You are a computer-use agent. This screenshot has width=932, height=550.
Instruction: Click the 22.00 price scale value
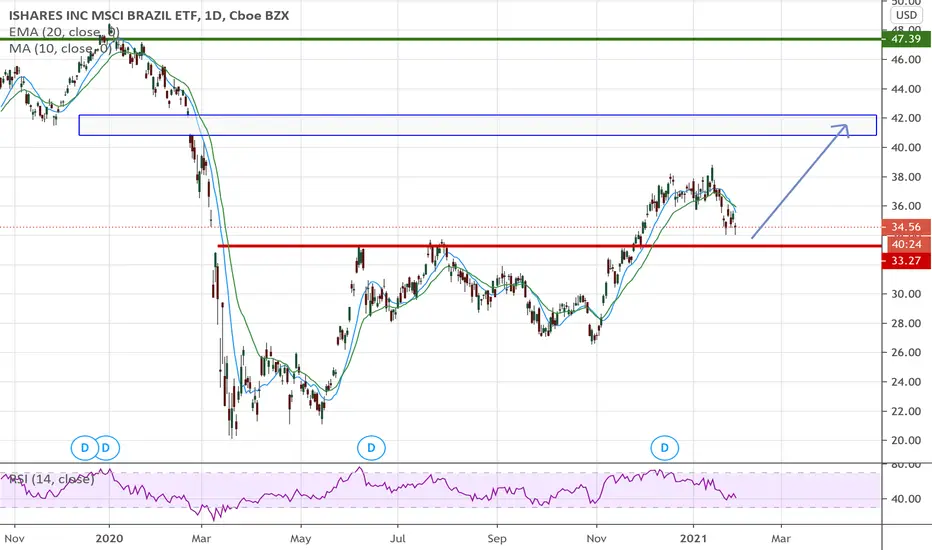(x=906, y=411)
